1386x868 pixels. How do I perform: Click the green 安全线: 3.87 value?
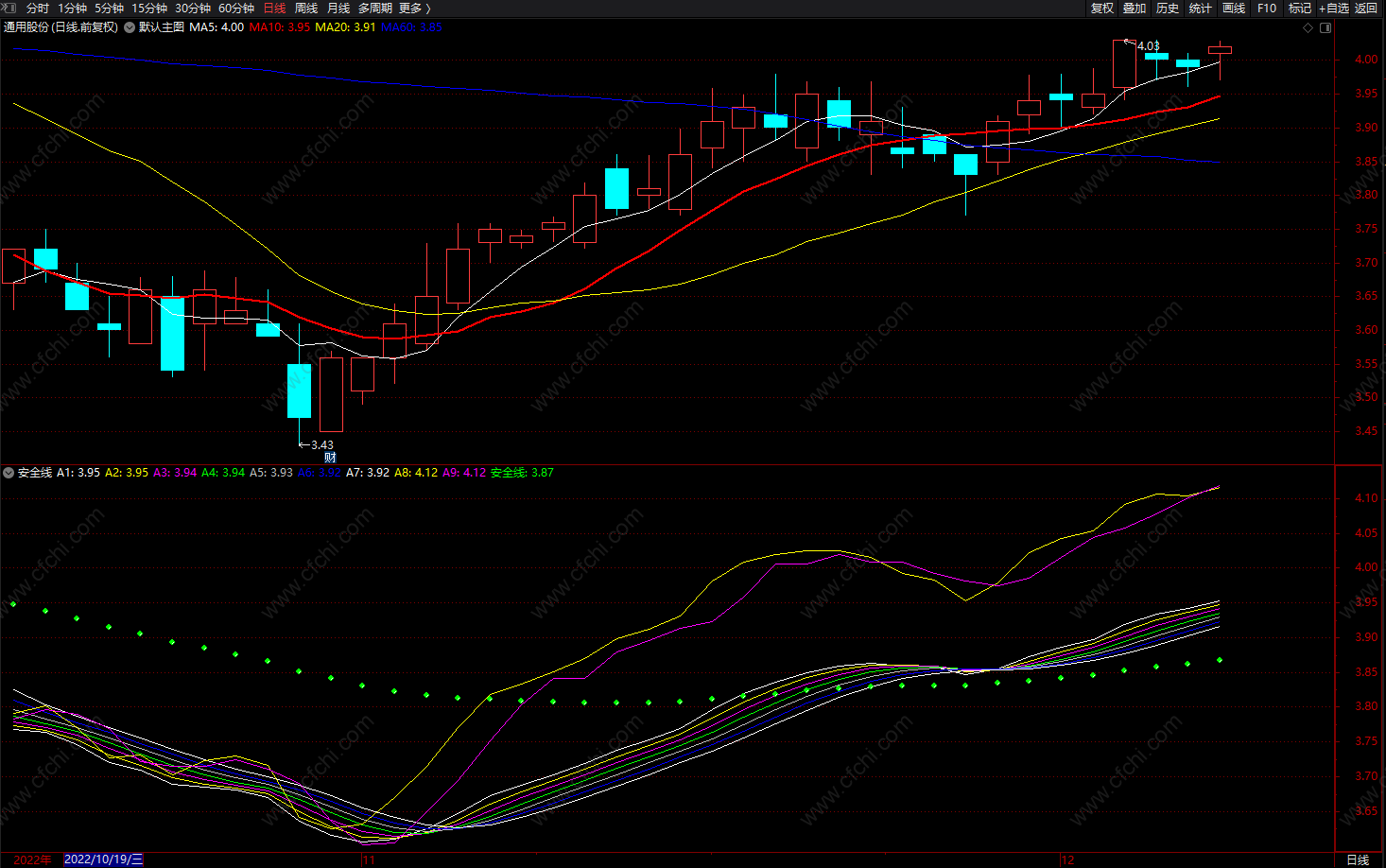tap(522, 473)
